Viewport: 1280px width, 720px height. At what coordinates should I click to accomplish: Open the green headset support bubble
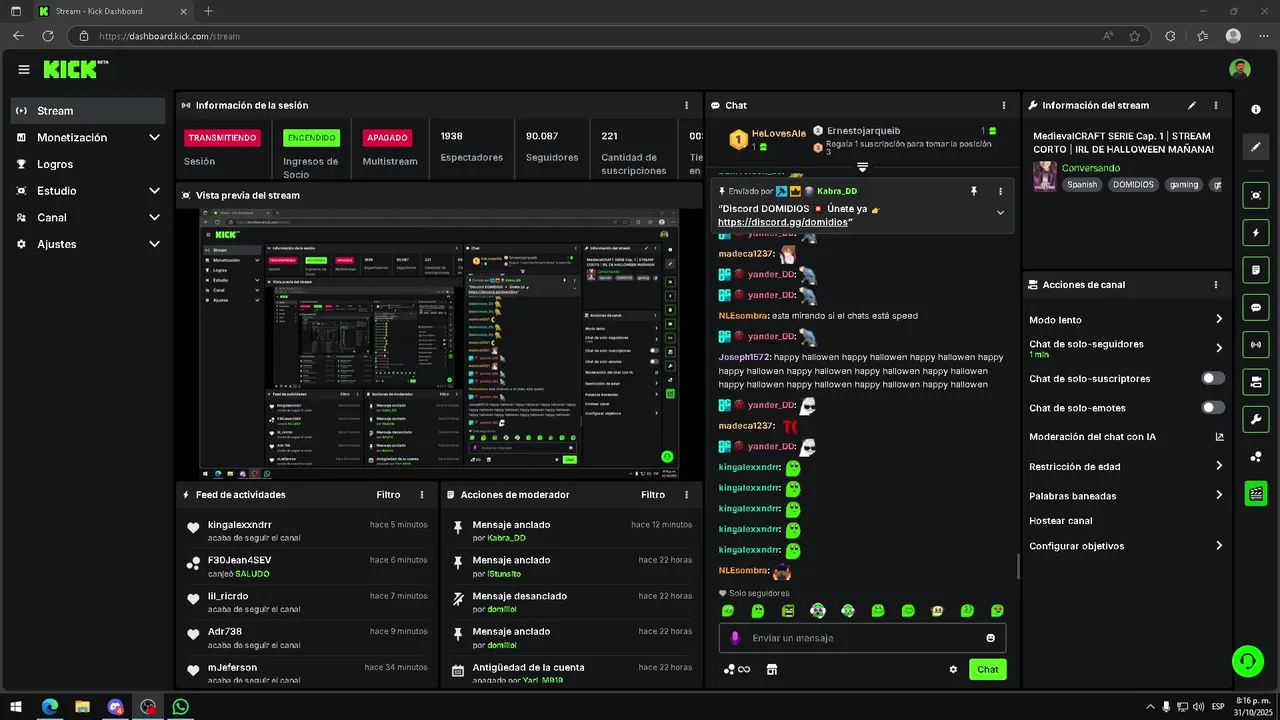pos(1247,660)
